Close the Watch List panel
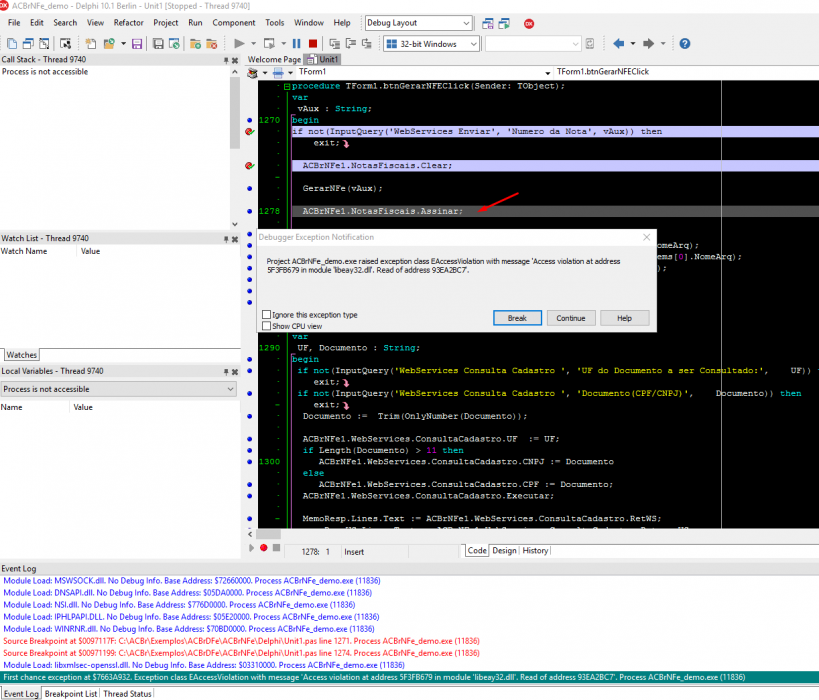Screen dimensions: 819x700 click(x=235, y=239)
